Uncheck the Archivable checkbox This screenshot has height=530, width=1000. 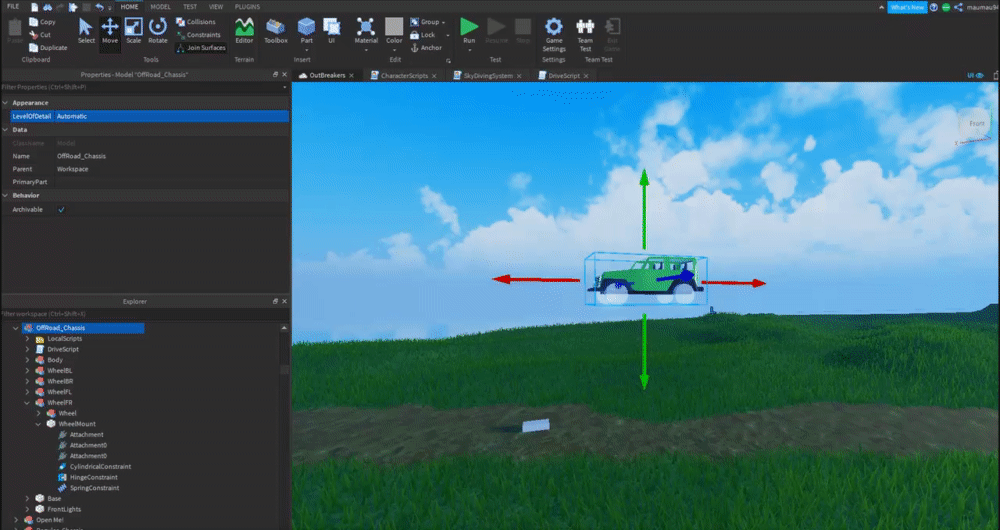61,209
